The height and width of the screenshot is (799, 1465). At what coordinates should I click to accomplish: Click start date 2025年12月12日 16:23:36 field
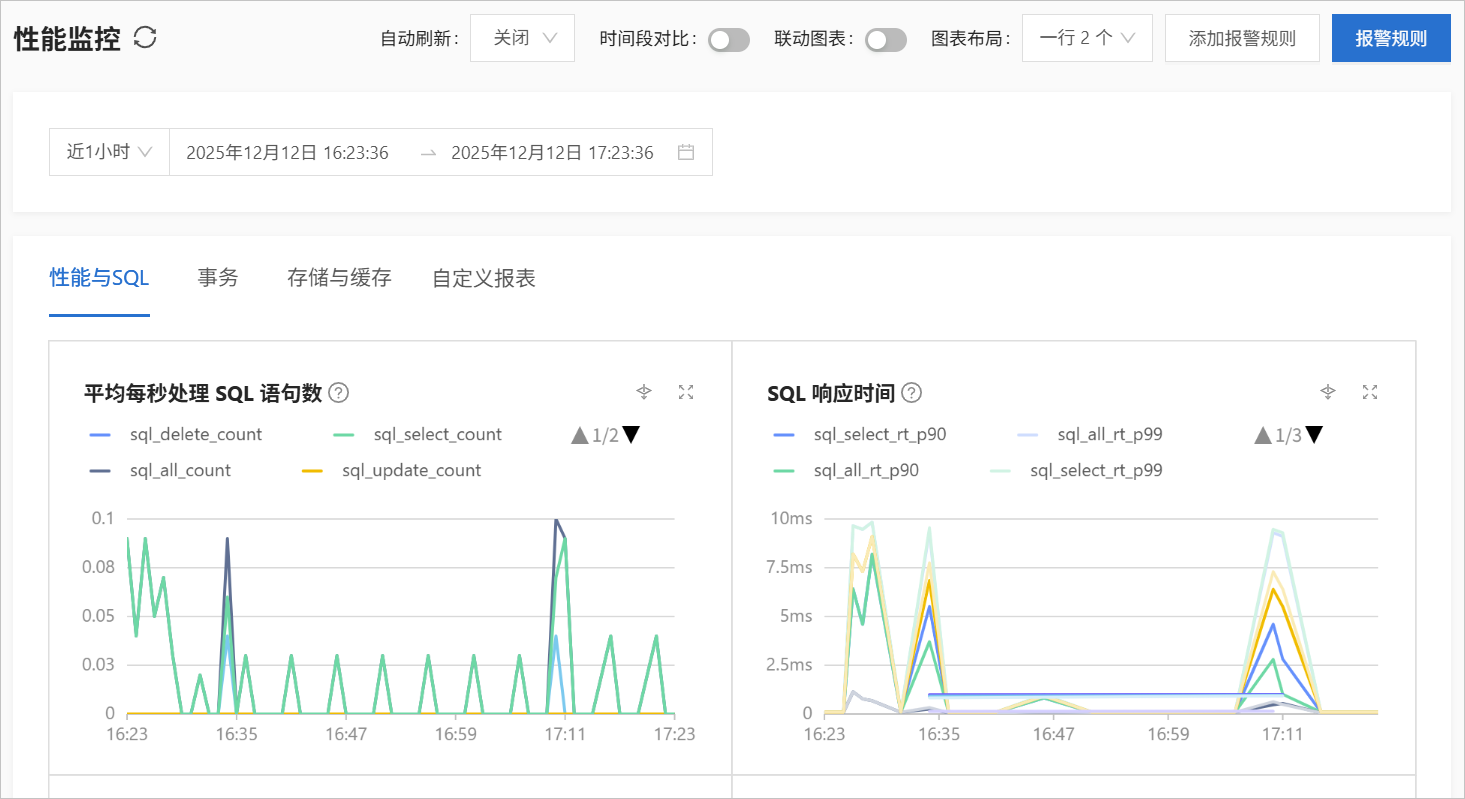(x=287, y=152)
